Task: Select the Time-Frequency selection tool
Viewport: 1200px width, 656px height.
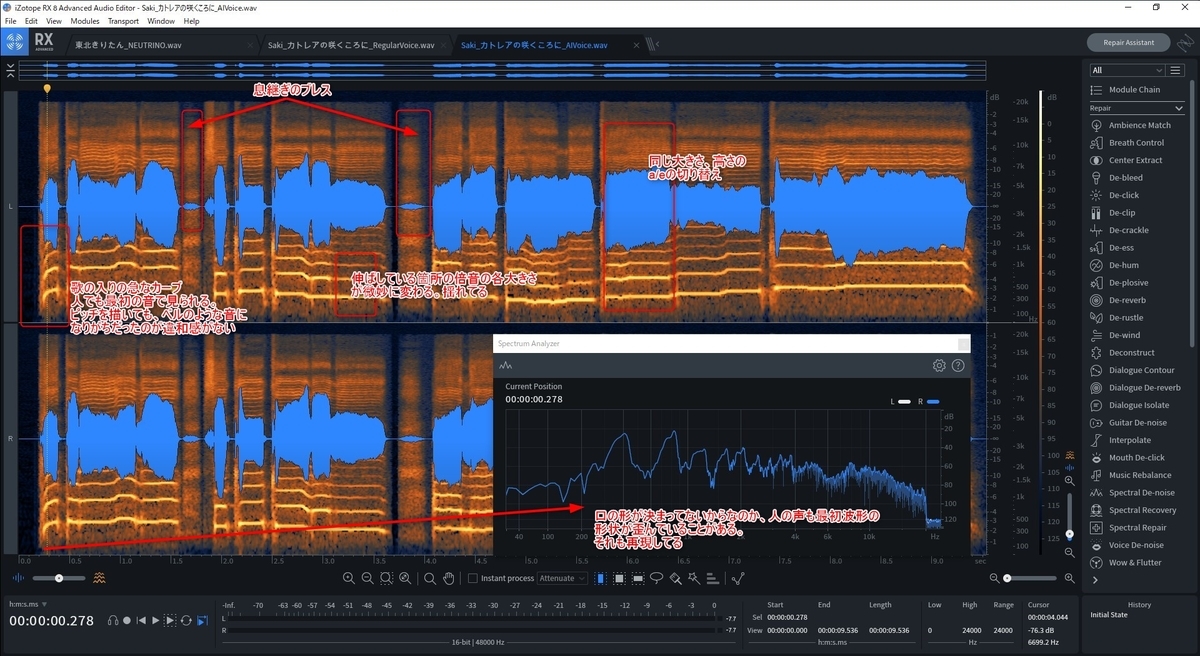Action: pos(619,578)
